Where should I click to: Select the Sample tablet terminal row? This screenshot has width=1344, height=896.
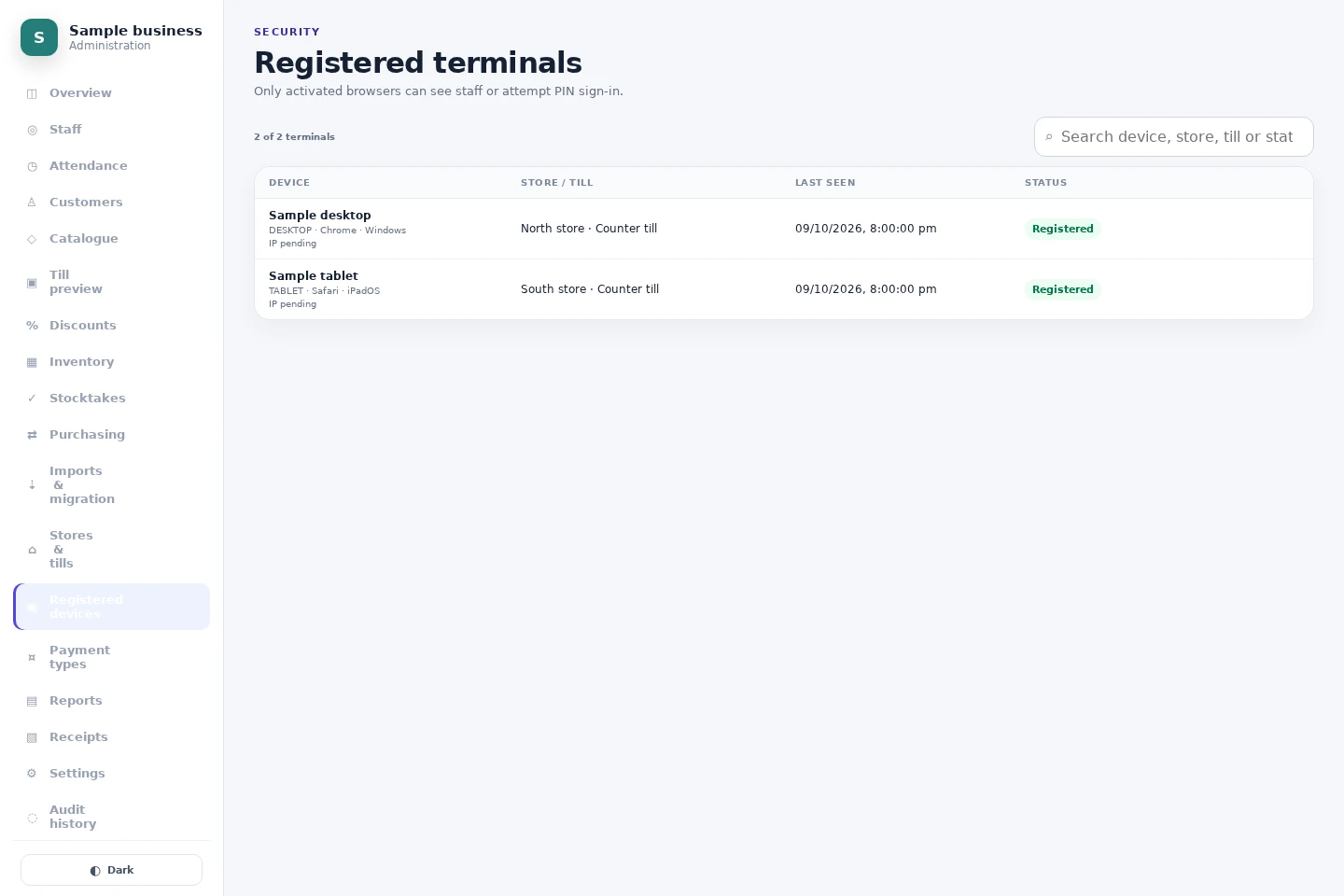(x=784, y=289)
